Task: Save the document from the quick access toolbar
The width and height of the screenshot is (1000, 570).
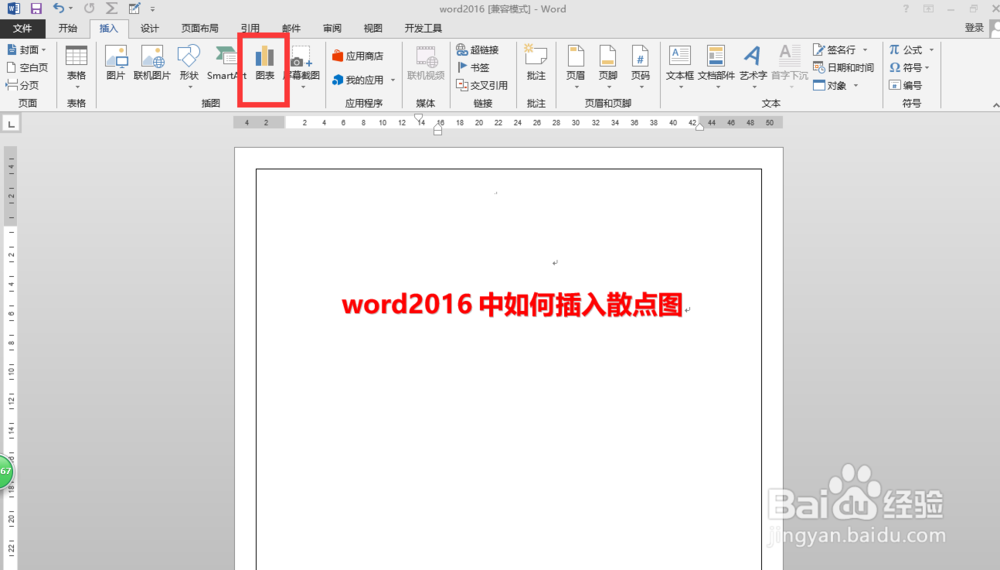Action: (36, 9)
